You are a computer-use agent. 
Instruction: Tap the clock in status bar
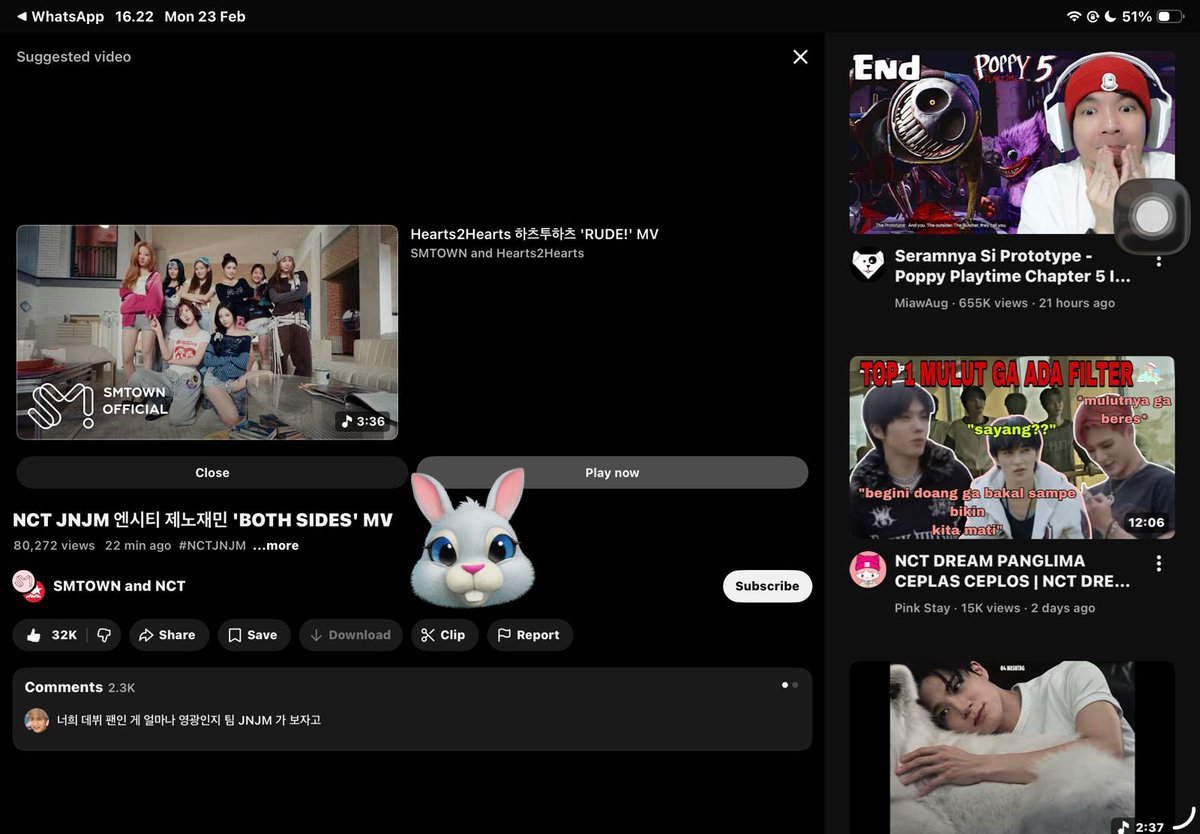click(134, 17)
